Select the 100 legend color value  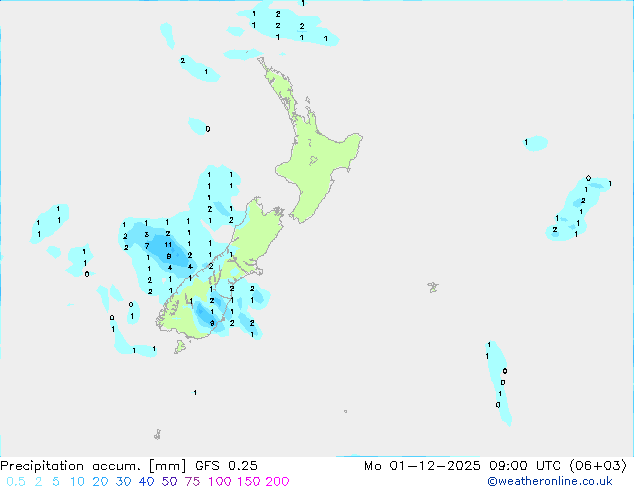[x=219, y=482]
